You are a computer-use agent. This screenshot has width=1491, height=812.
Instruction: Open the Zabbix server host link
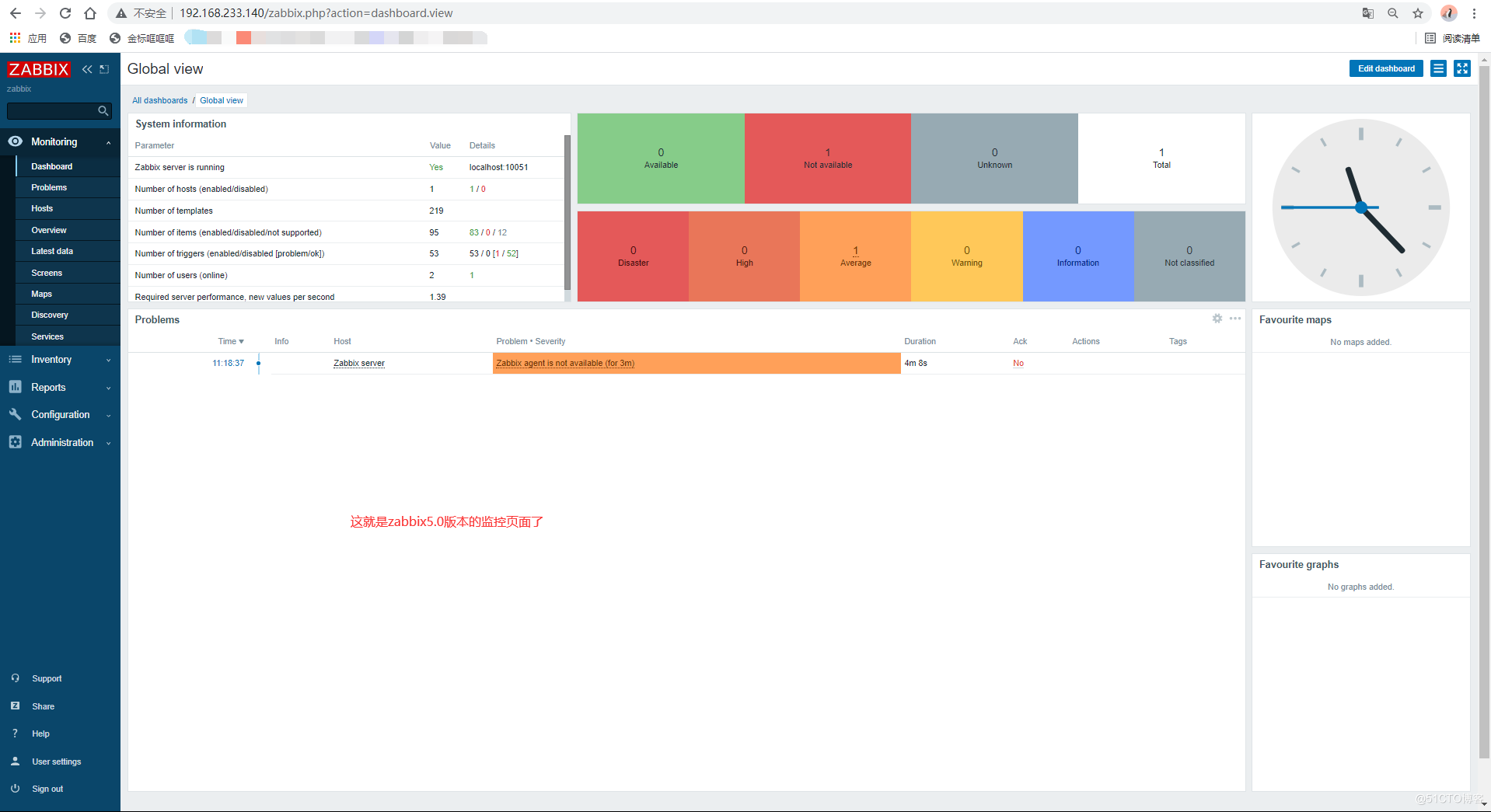point(358,363)
